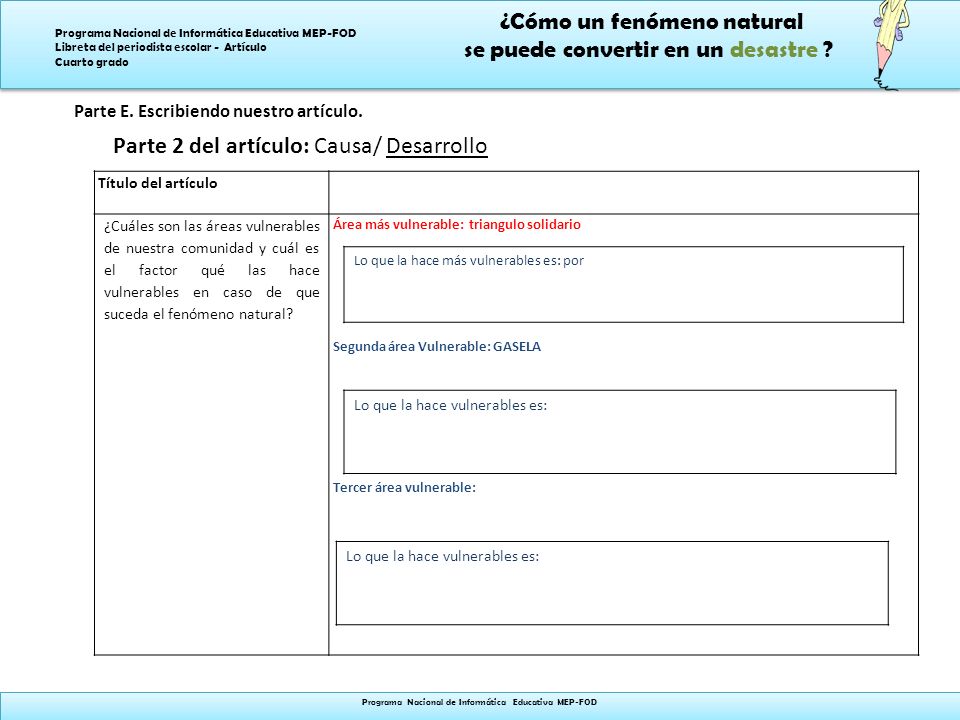This screenshot has width=960, height=720.
Task: Click the 'Lo que la hace más vulnerables es: por' box
Action: (x=623, y=284)
